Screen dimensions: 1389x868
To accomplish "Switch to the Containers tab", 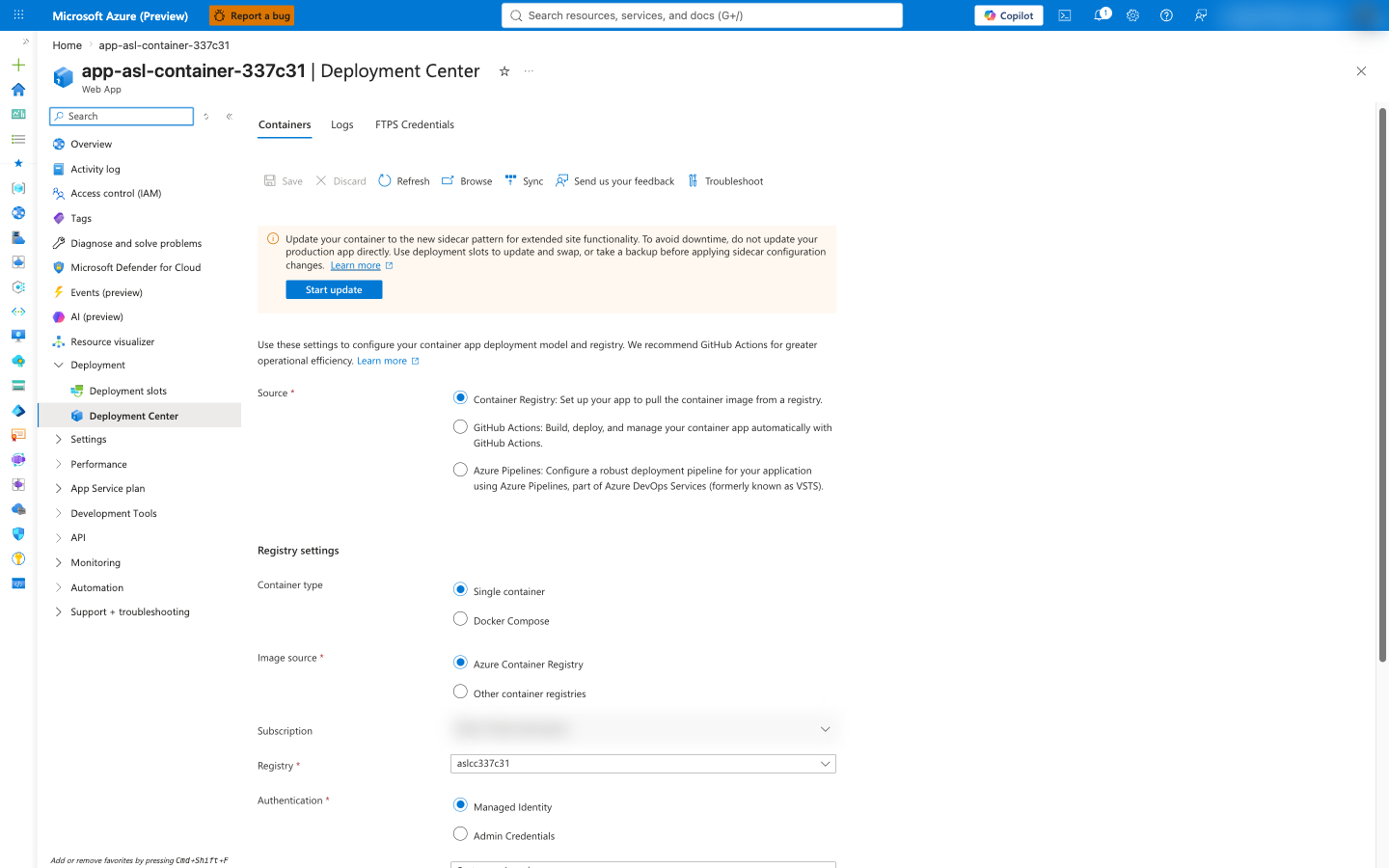I will click(285, 124).
